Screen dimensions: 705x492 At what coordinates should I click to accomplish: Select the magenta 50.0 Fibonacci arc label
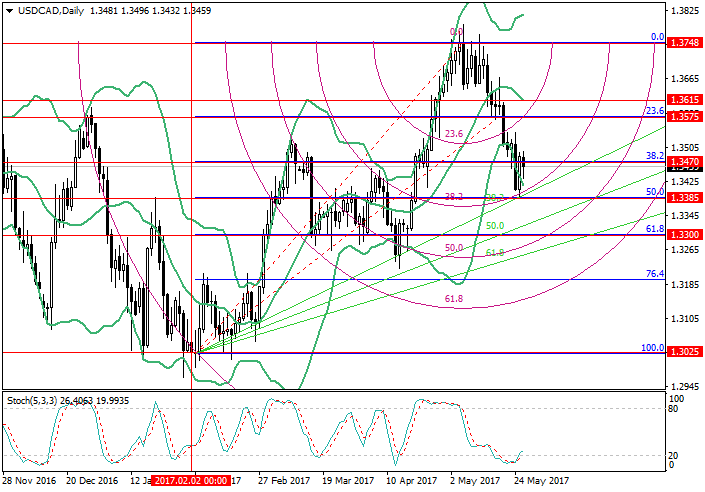454,248
